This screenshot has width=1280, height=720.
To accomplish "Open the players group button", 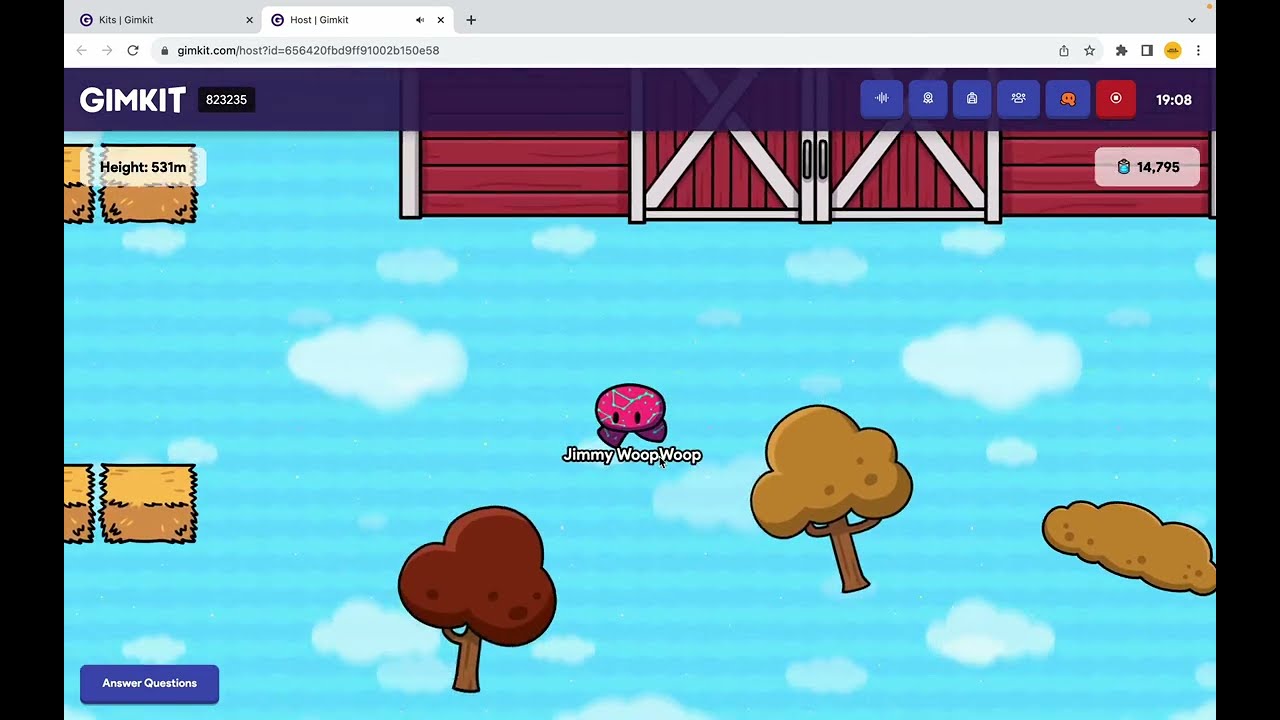I will pyautogui.click(x=1018, y=99).
